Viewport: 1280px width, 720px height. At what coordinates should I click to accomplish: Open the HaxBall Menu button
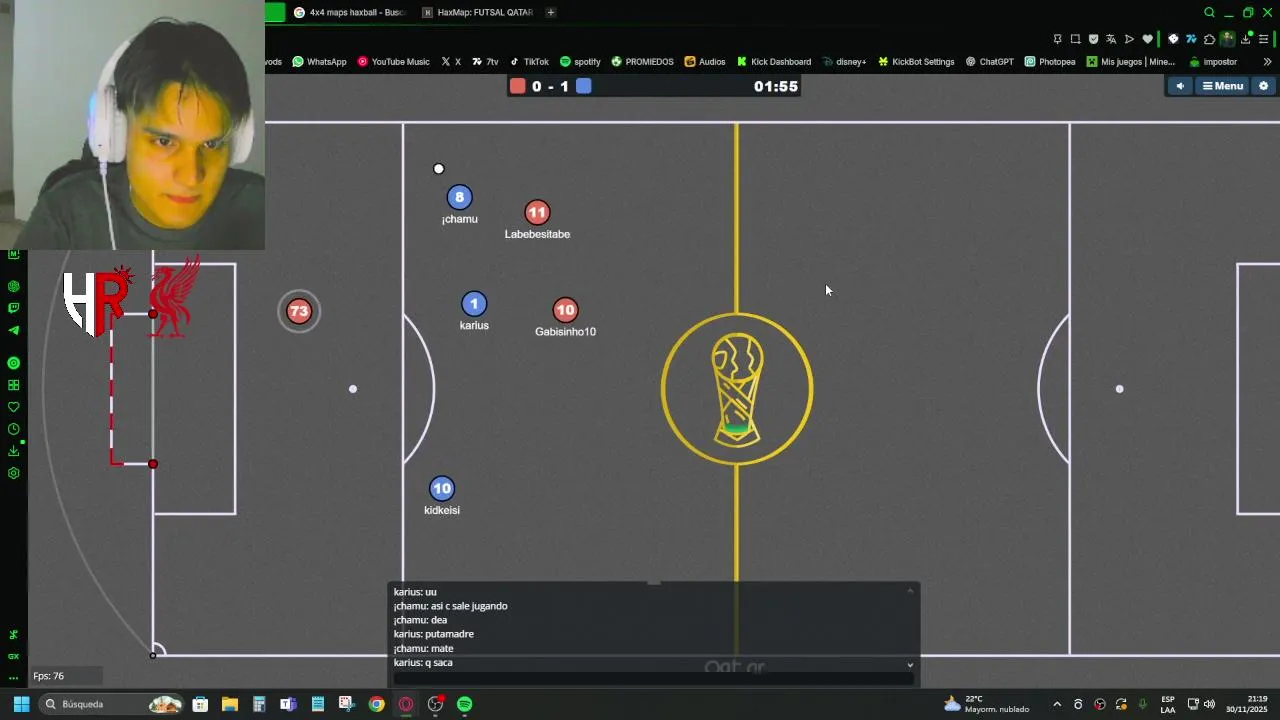pyautogui.click(x=1222, y=86)
